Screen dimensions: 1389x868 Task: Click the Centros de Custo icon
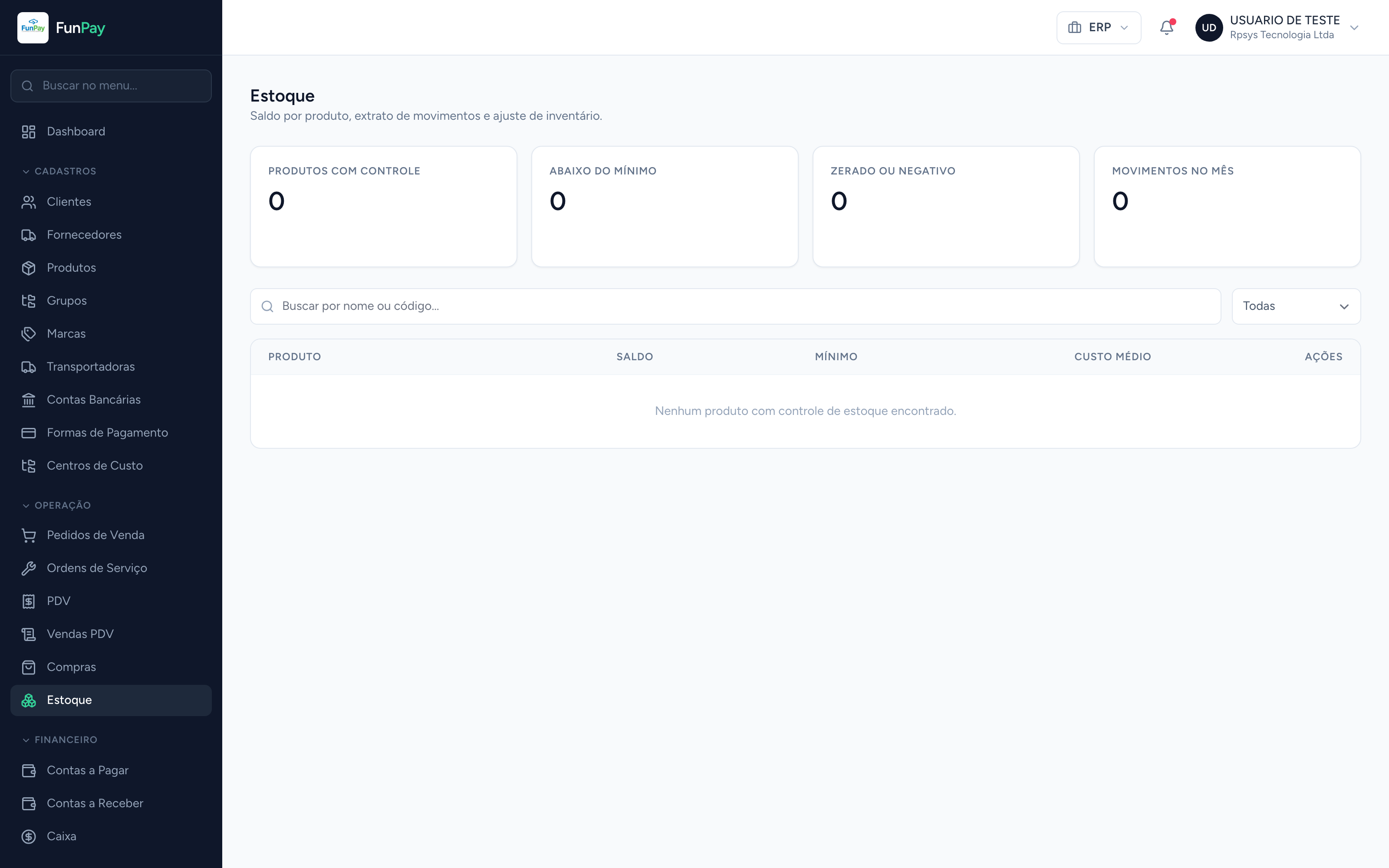29,466
